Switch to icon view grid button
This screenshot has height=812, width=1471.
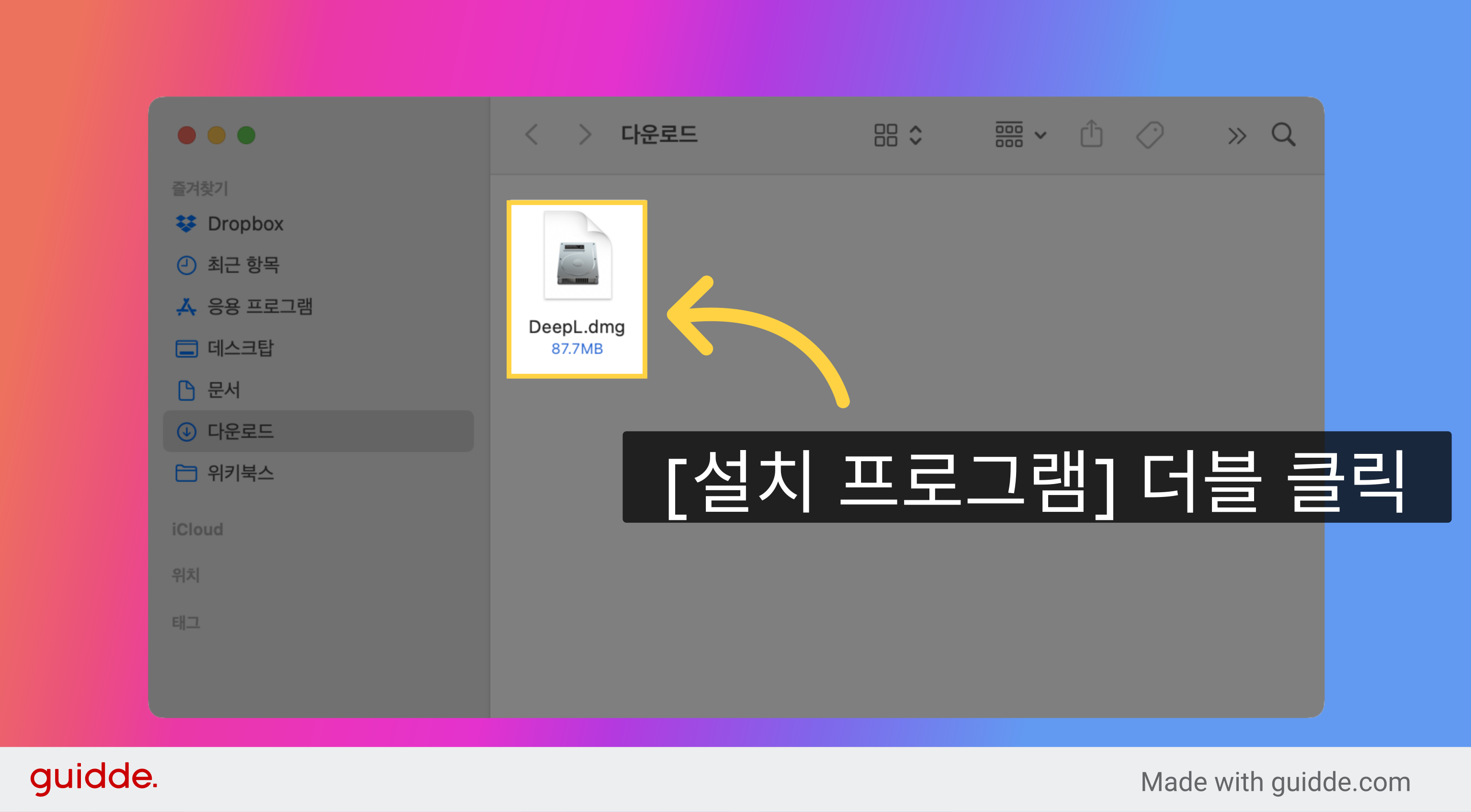click(886, 135)
